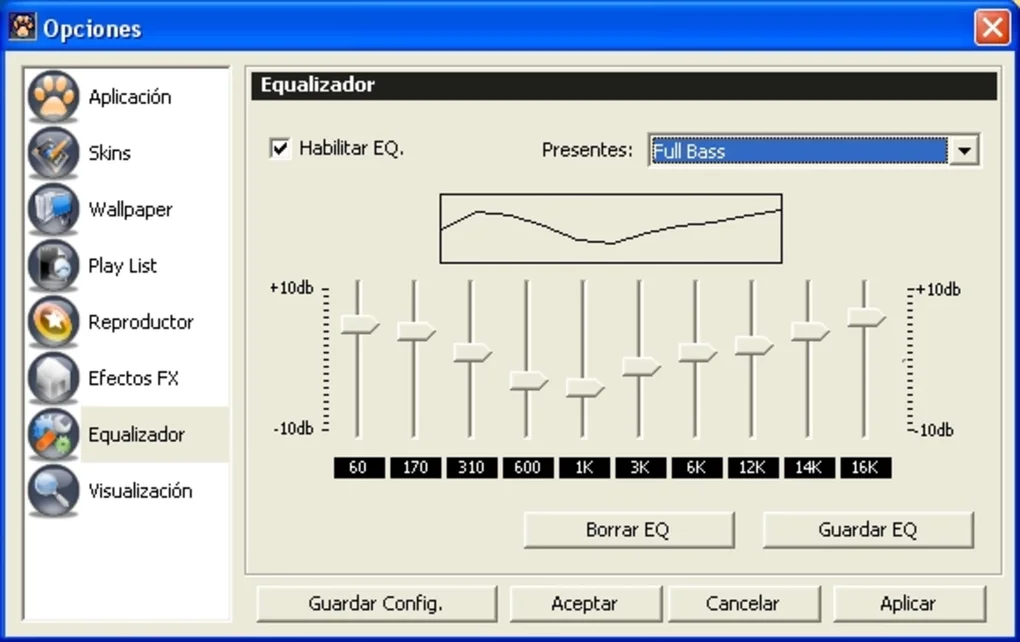The width and height of the screenshot is (1020, 642).
Task: Close the Opciones window
Action: (x=991, y=28)
